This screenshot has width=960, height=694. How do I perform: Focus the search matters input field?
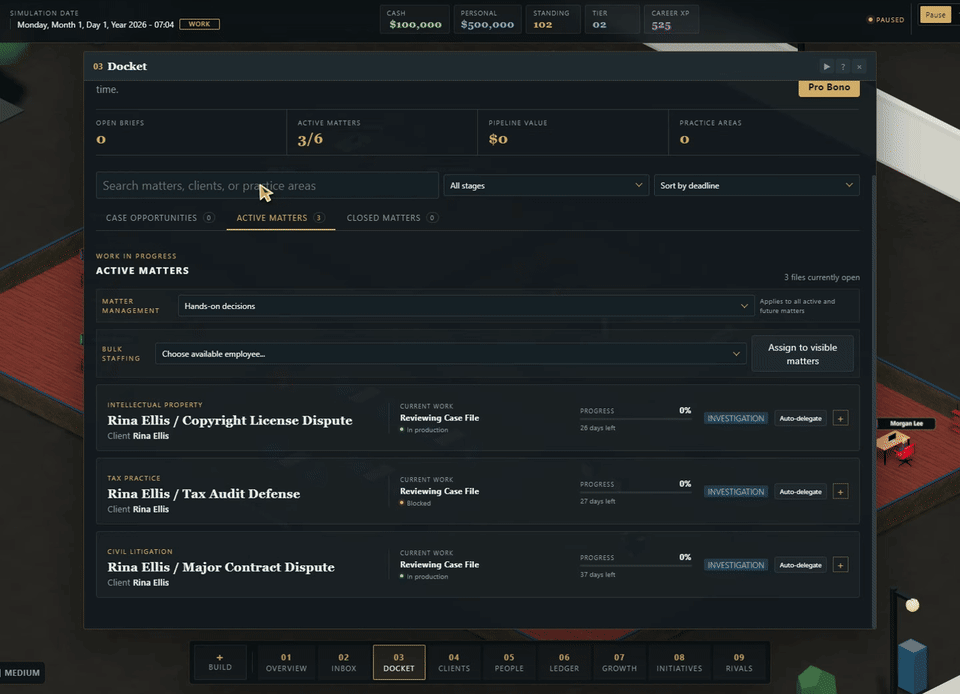[267, 185]
